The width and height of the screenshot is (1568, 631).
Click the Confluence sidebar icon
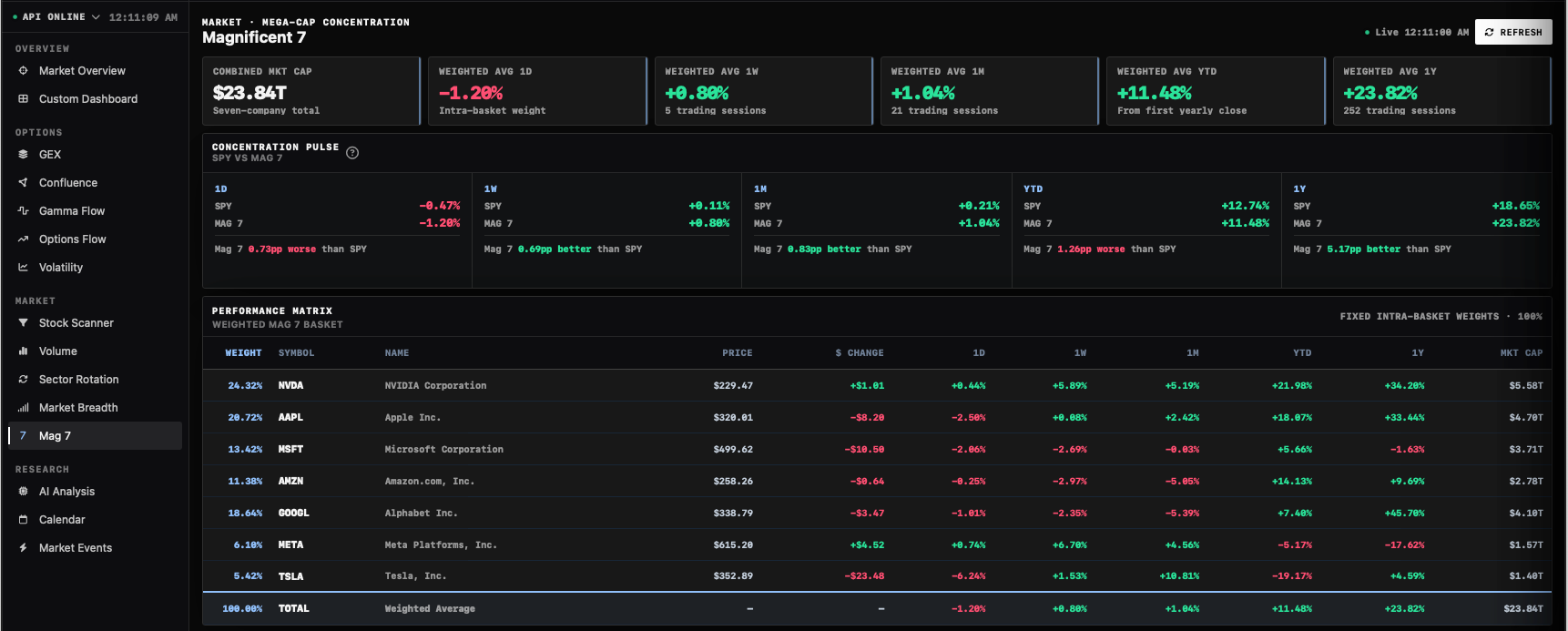pos(23,183)
